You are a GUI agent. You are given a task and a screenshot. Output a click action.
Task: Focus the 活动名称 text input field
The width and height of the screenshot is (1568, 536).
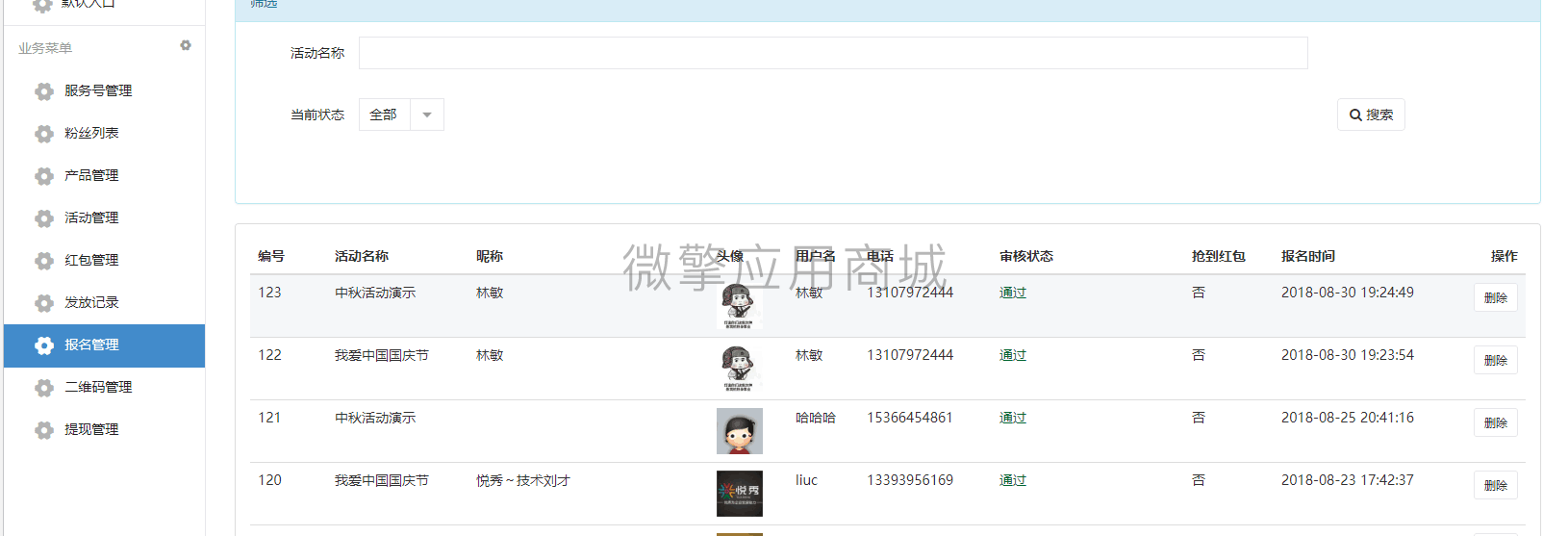832,53
